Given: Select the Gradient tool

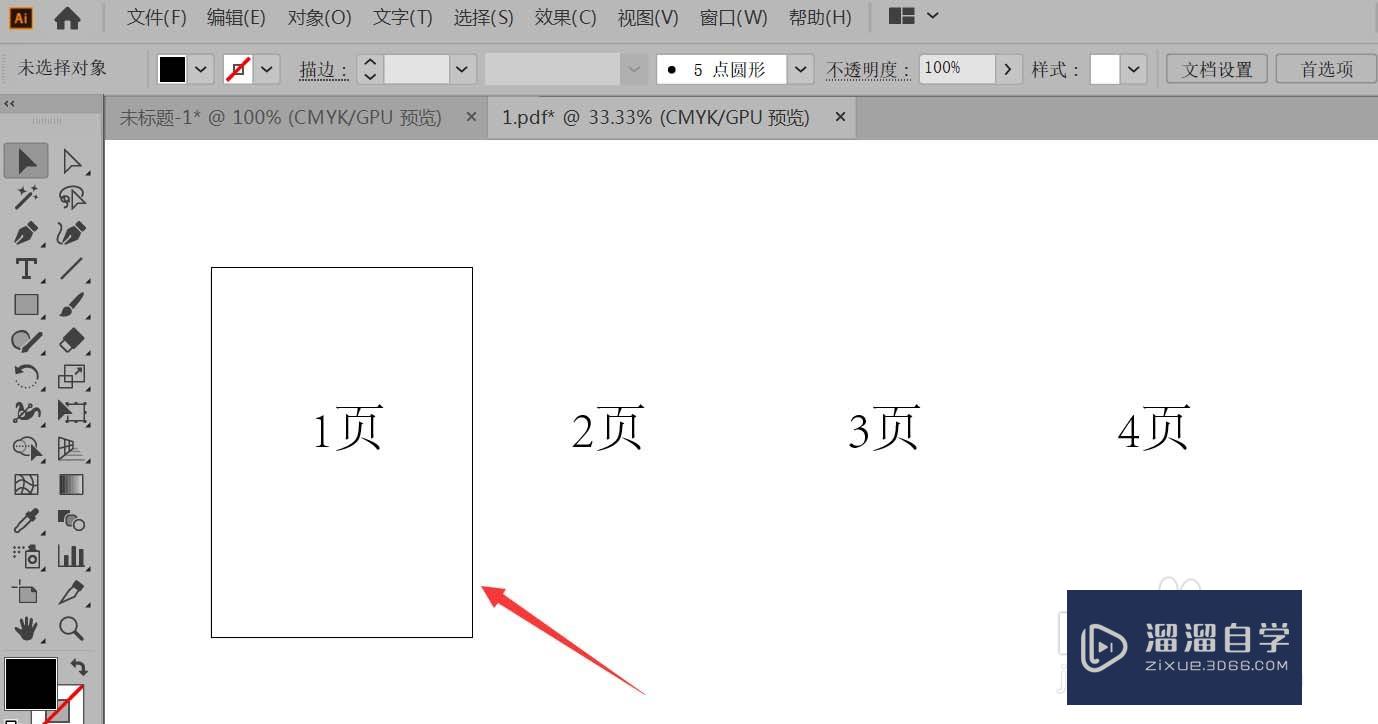Looking at the screenshot, I should pos(72,484).
